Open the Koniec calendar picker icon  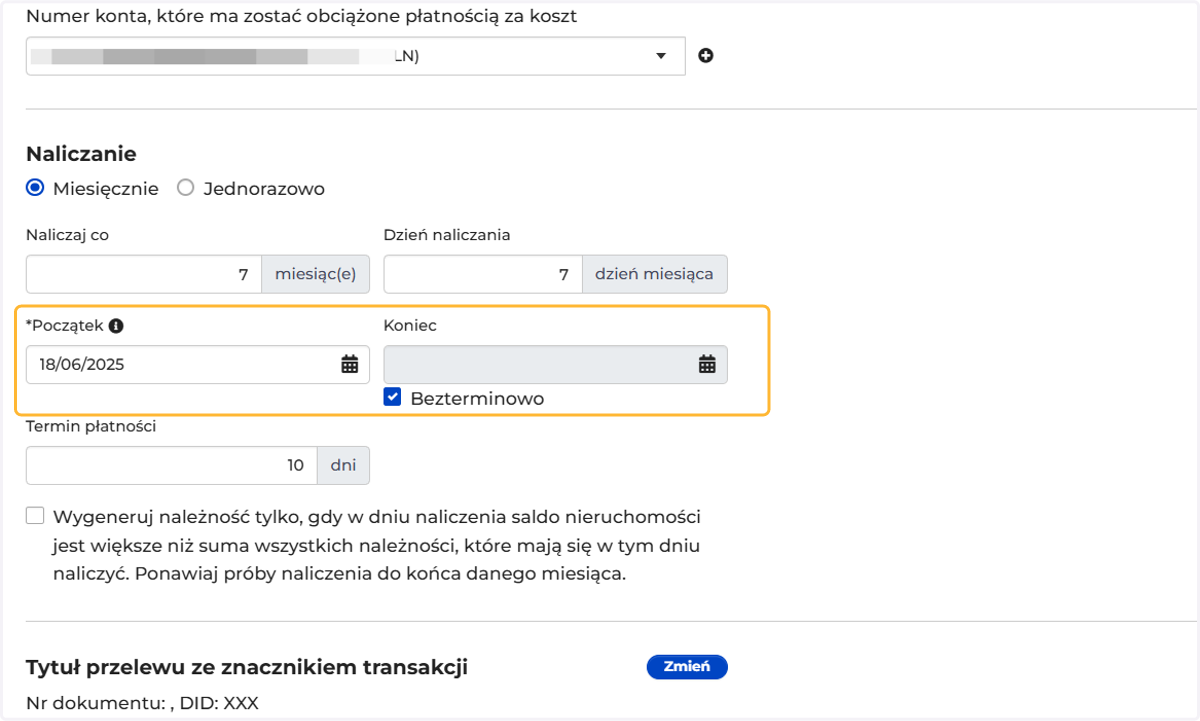(707, 364)
